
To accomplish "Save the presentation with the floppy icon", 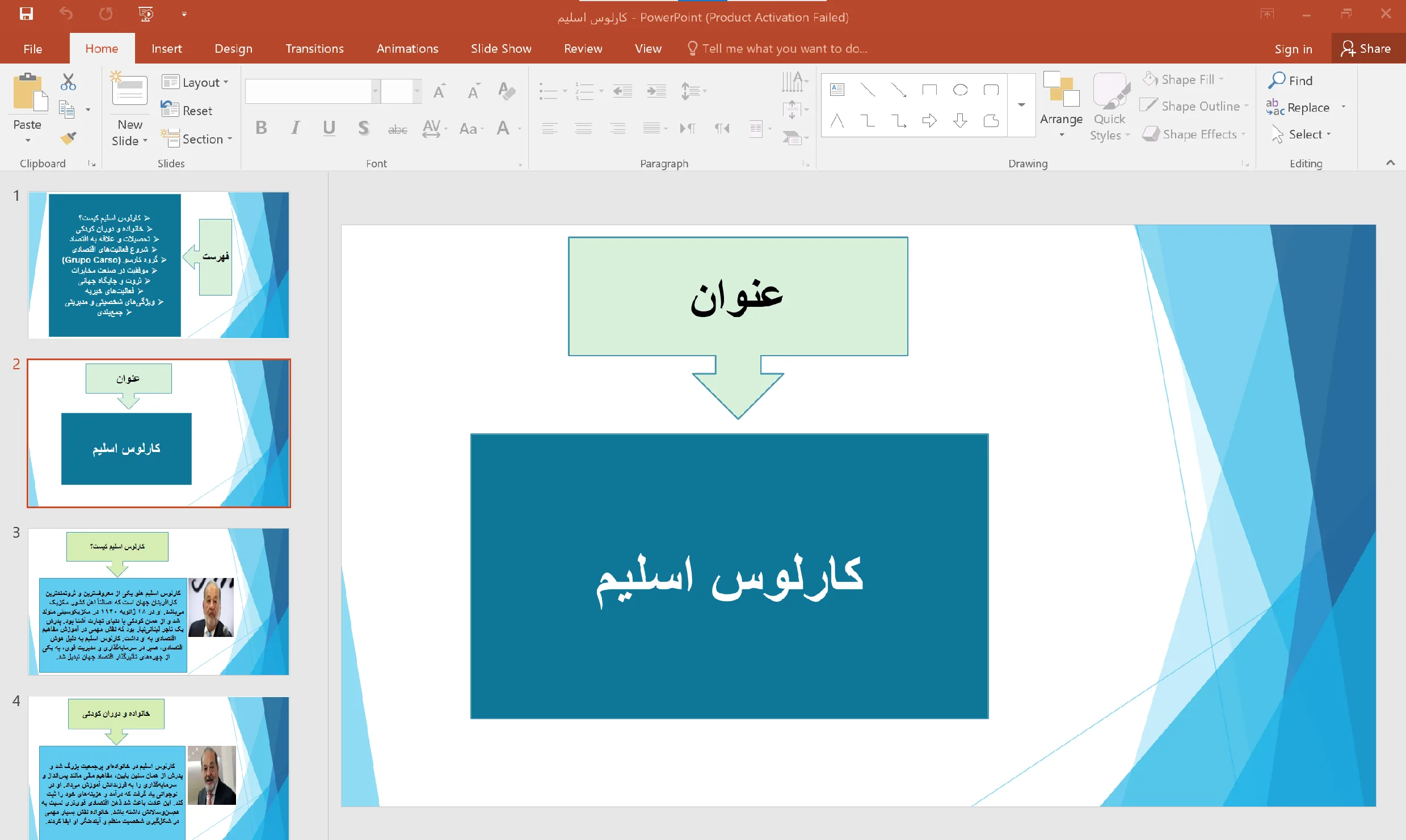I will [26, 14].
